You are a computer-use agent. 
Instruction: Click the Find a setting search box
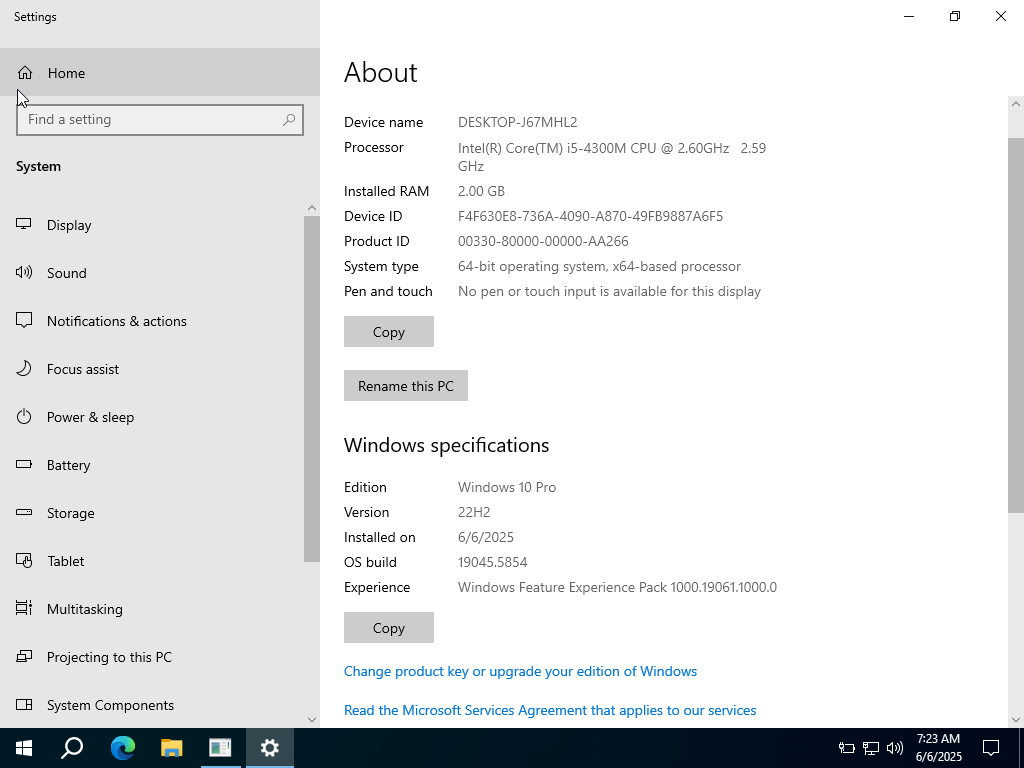tap(160, 120)
